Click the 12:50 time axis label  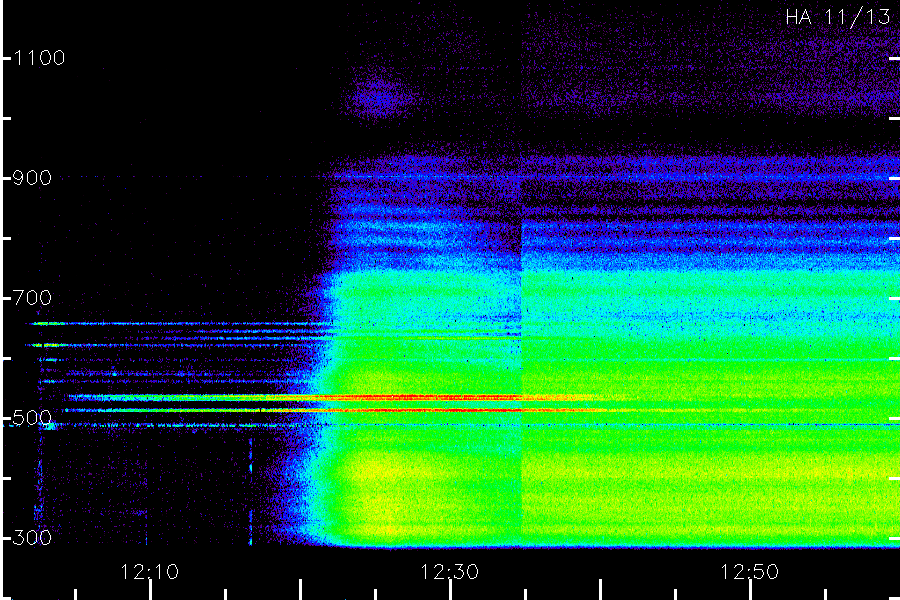(x=750, y=572)
